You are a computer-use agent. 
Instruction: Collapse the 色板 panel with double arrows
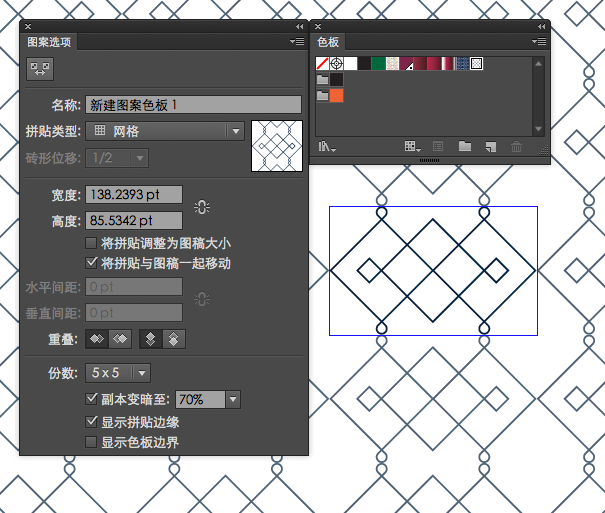[x=541, y=26]
